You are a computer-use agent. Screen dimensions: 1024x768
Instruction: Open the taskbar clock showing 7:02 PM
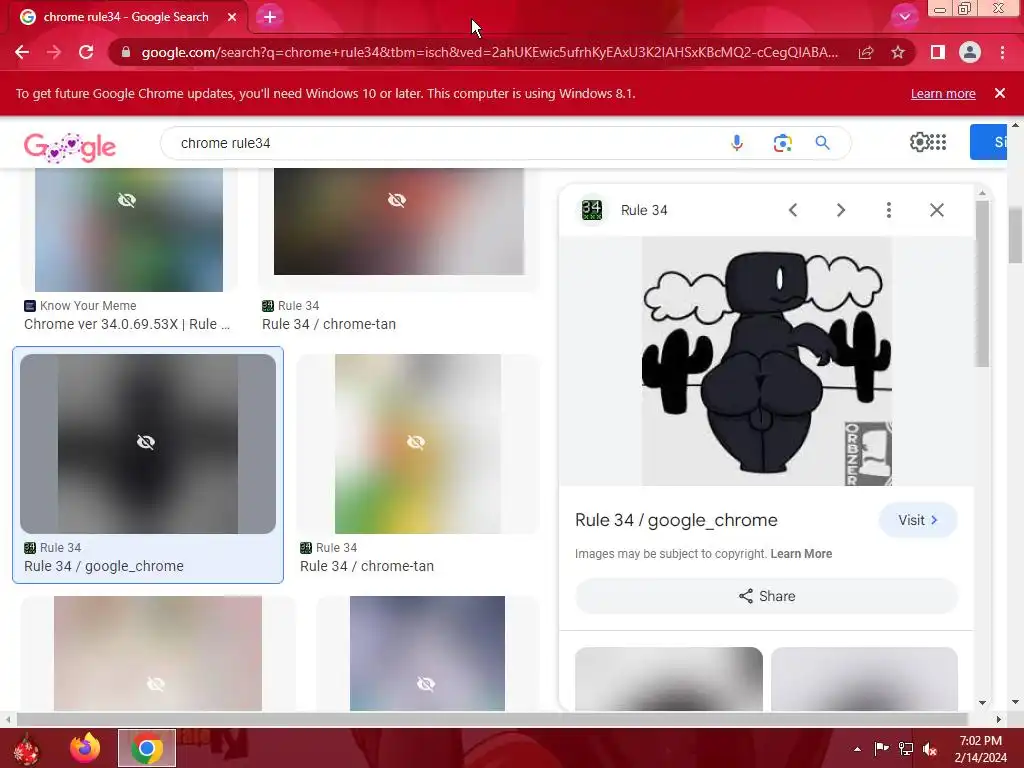981,749
